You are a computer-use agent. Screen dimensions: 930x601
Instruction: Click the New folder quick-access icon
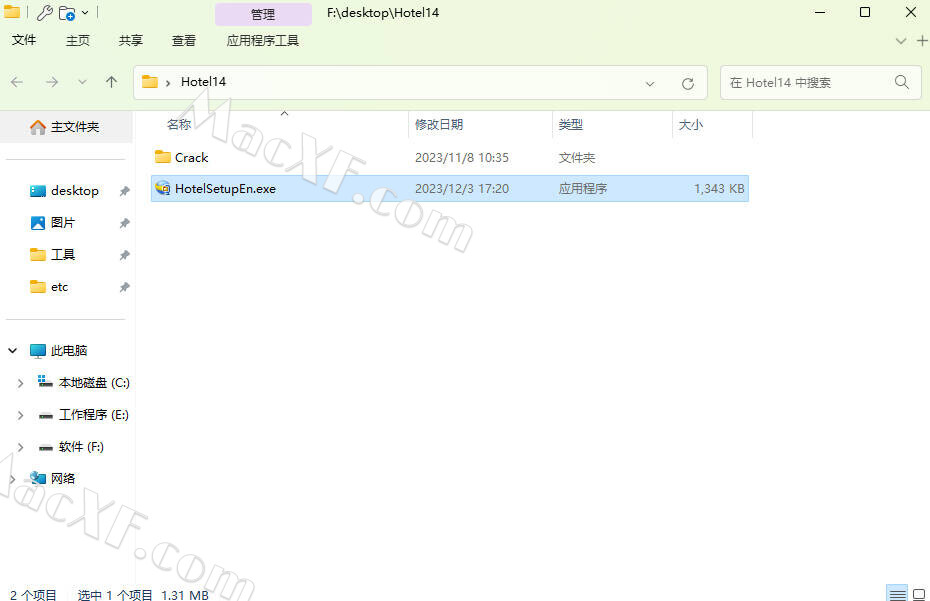(x=67, y=13)
